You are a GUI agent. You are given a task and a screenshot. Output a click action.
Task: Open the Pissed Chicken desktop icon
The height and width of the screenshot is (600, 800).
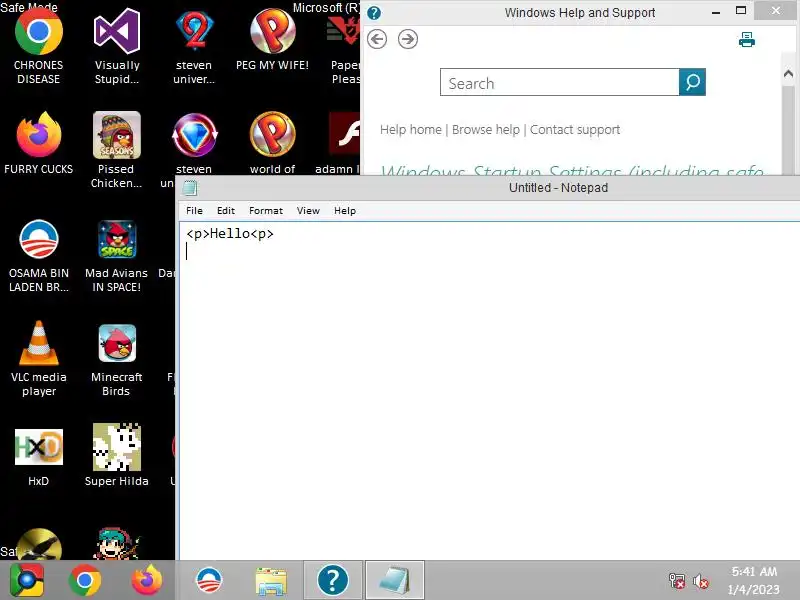point(117,135)
